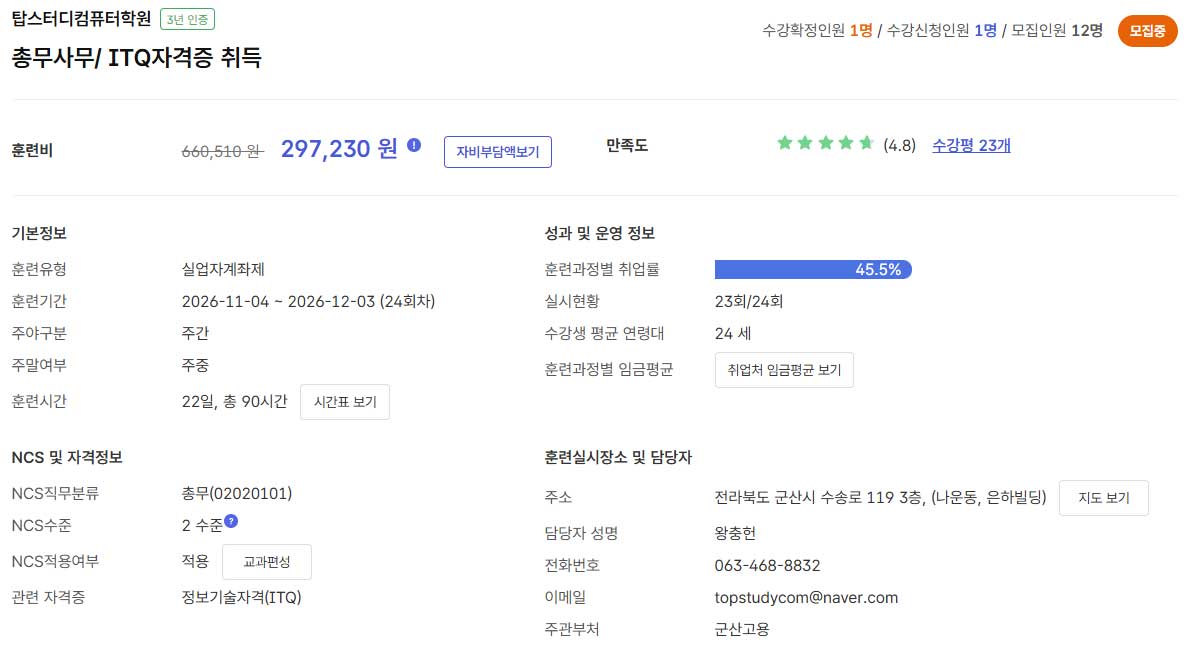Click the 군산고용 department value
This screenshot has width=1186, height=656.
tap(742, 630)
